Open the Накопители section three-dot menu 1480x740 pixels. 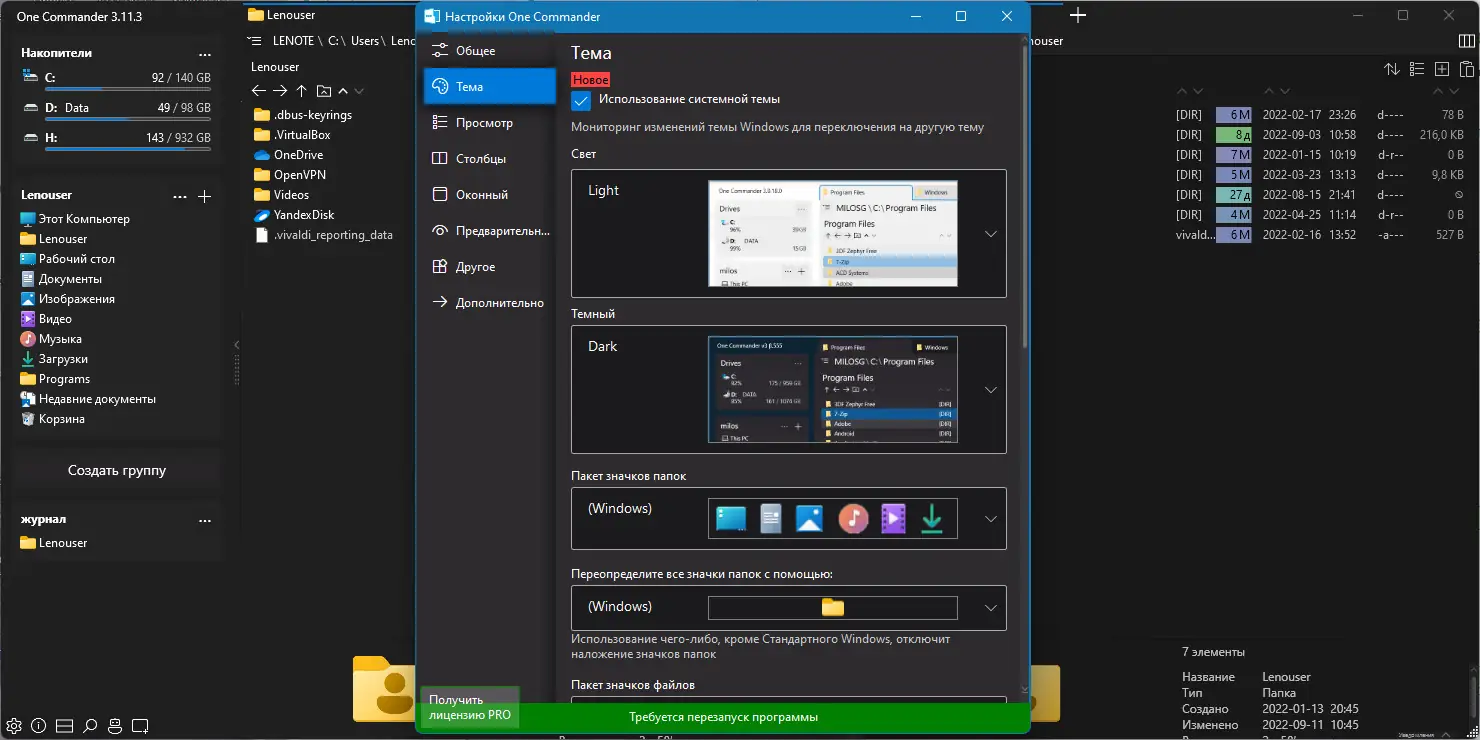click(x=205, y=54)
